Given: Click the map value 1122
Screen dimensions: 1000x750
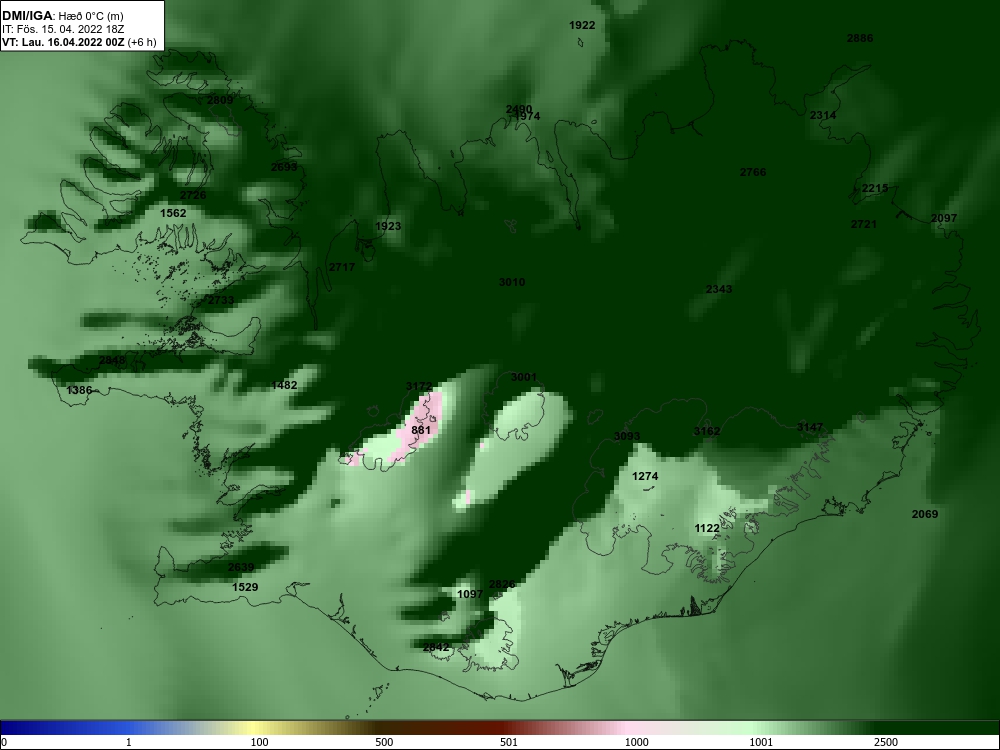Looking at the screenshot, I should click(x=707, y=529).
